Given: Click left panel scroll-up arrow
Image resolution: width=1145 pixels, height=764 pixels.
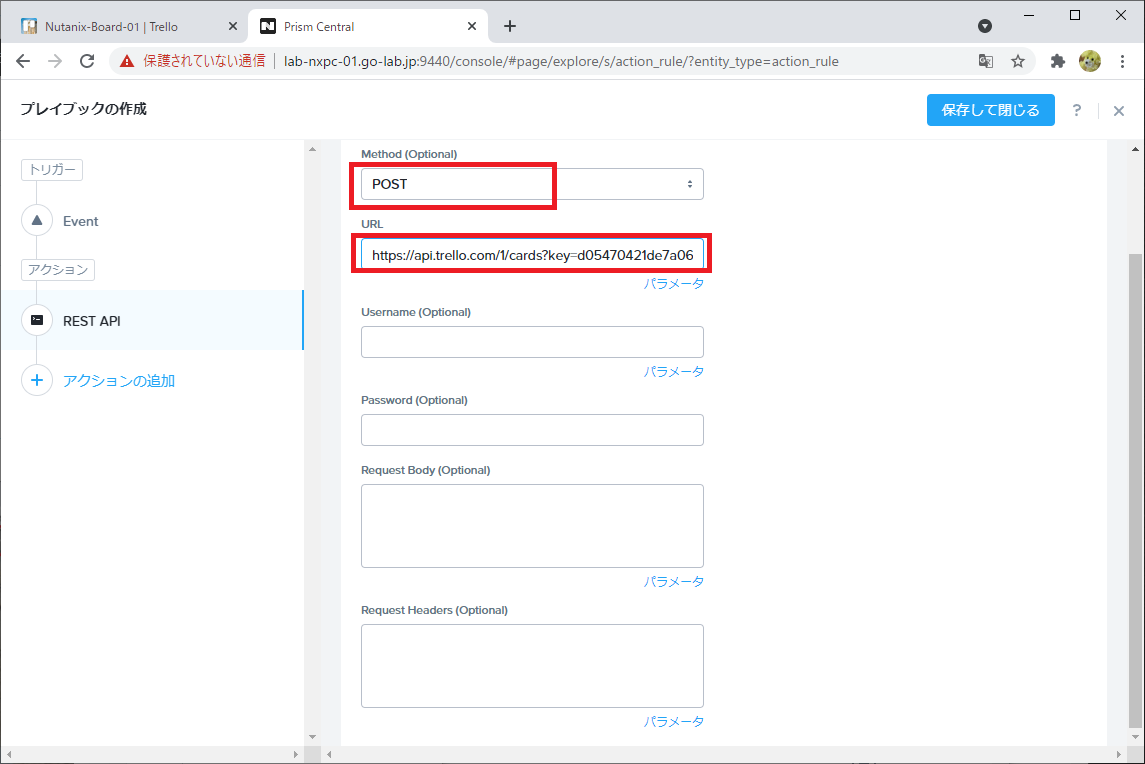Looking at the screenshot, I should (313, 149).
